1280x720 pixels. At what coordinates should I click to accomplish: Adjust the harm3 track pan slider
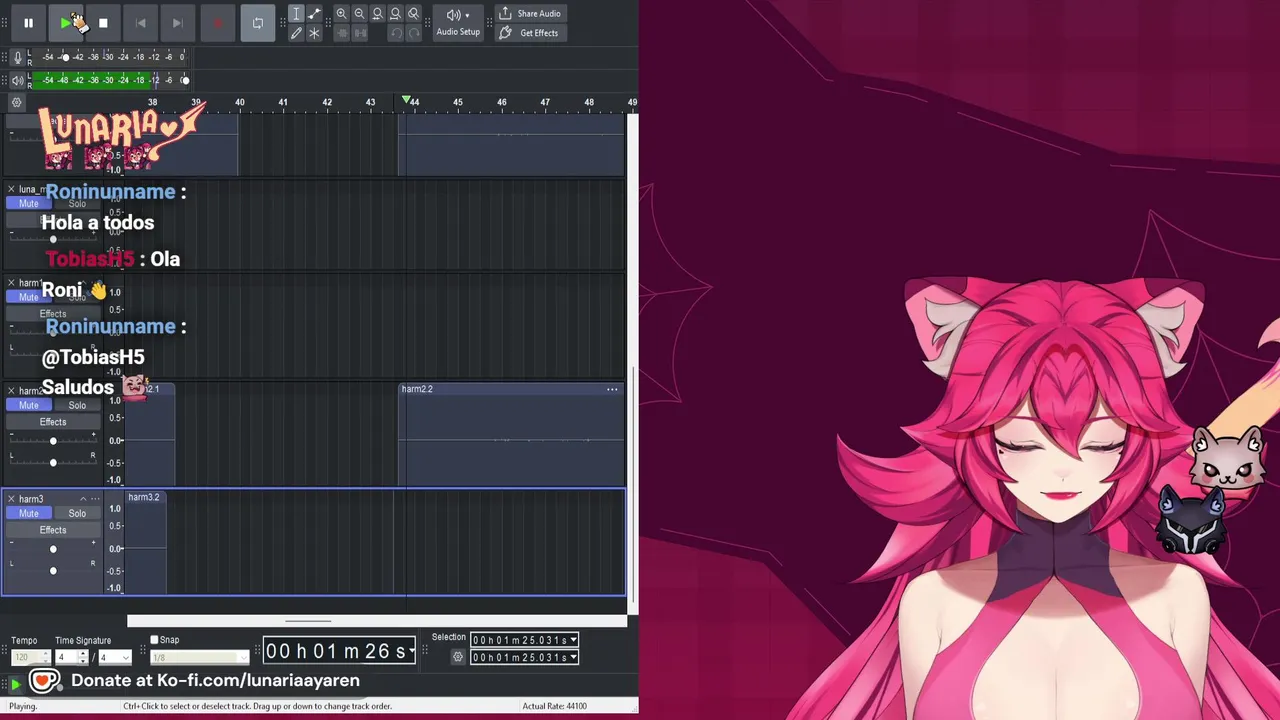point(53,570)
